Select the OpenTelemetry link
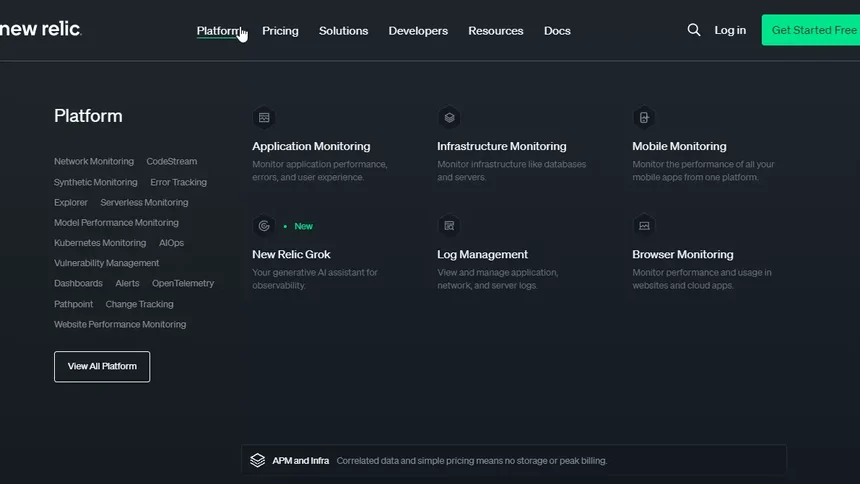860x484 pixels. click(x=183, y=284)
